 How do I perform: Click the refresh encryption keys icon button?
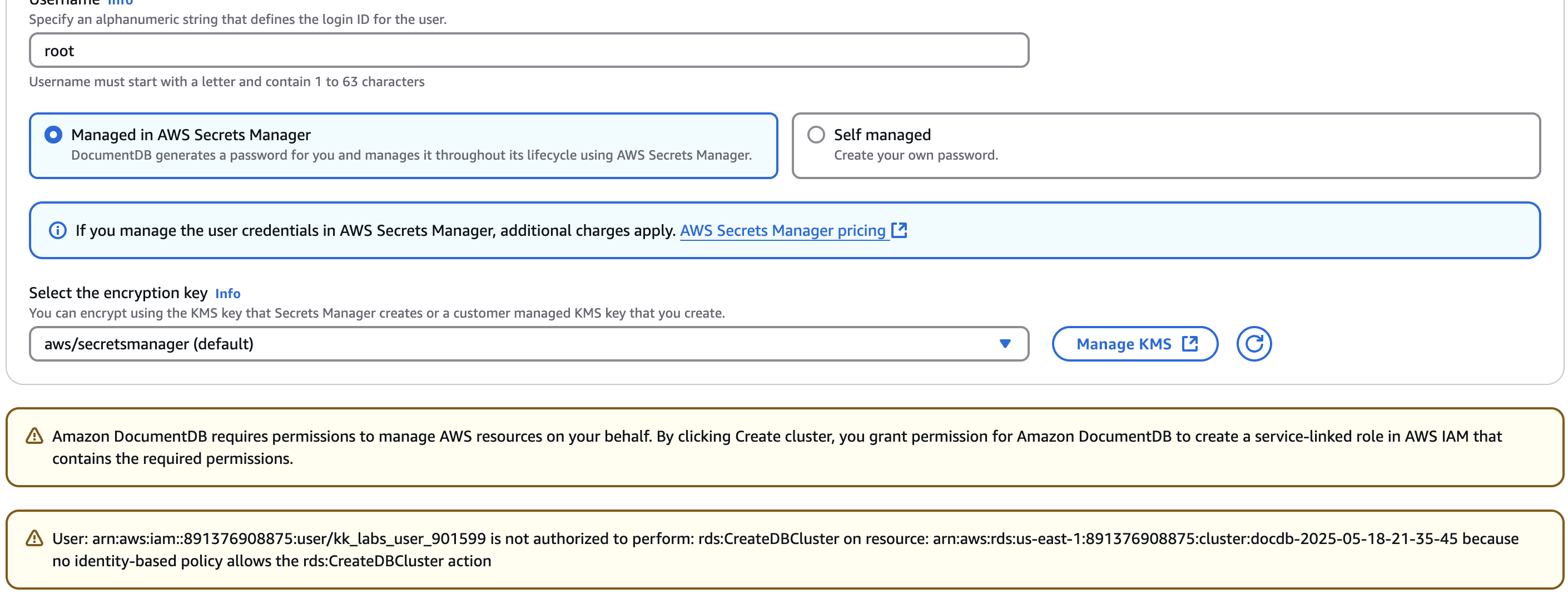(x=1253, y=344)
